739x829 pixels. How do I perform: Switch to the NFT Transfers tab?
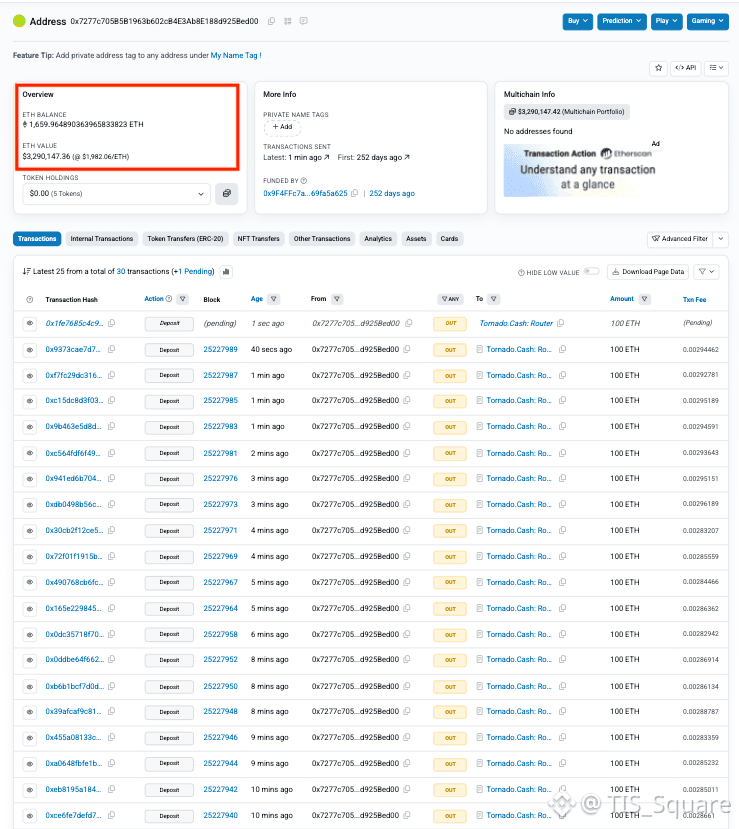258,239
